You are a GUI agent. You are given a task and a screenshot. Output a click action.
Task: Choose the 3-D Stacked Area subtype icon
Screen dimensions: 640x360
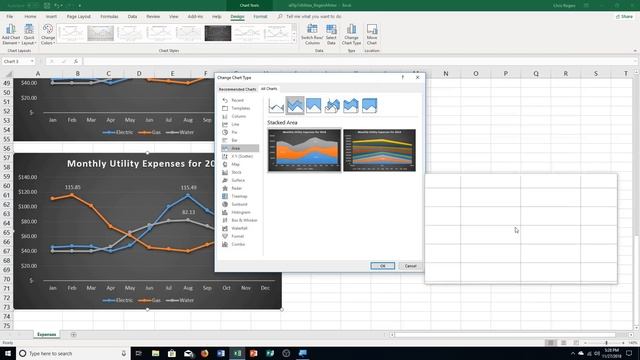coord(351,106)
